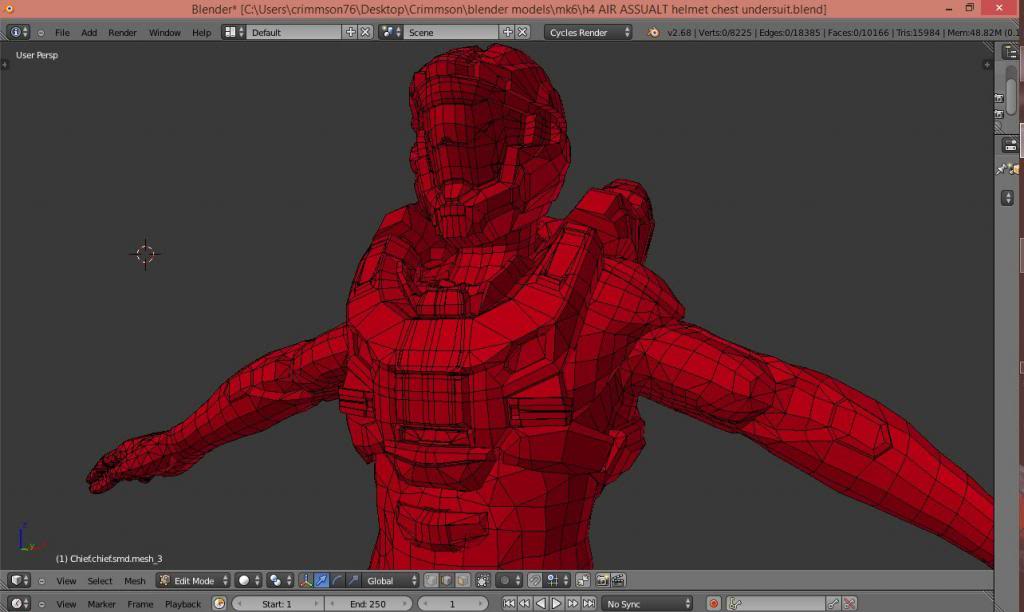
Task: Jump to the next keyframe
Action: (573, 604)
